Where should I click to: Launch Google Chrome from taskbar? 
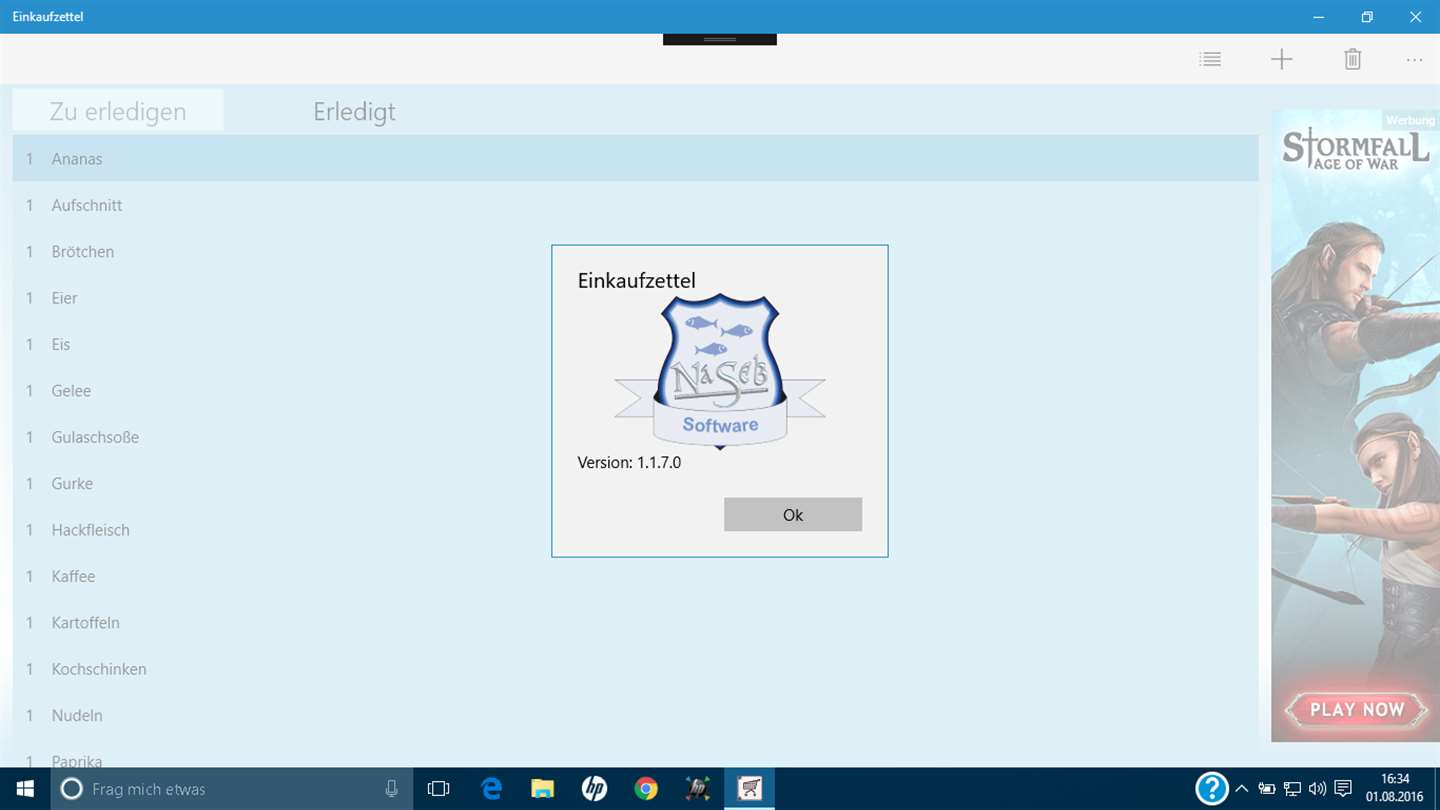(x=646, y=789)
